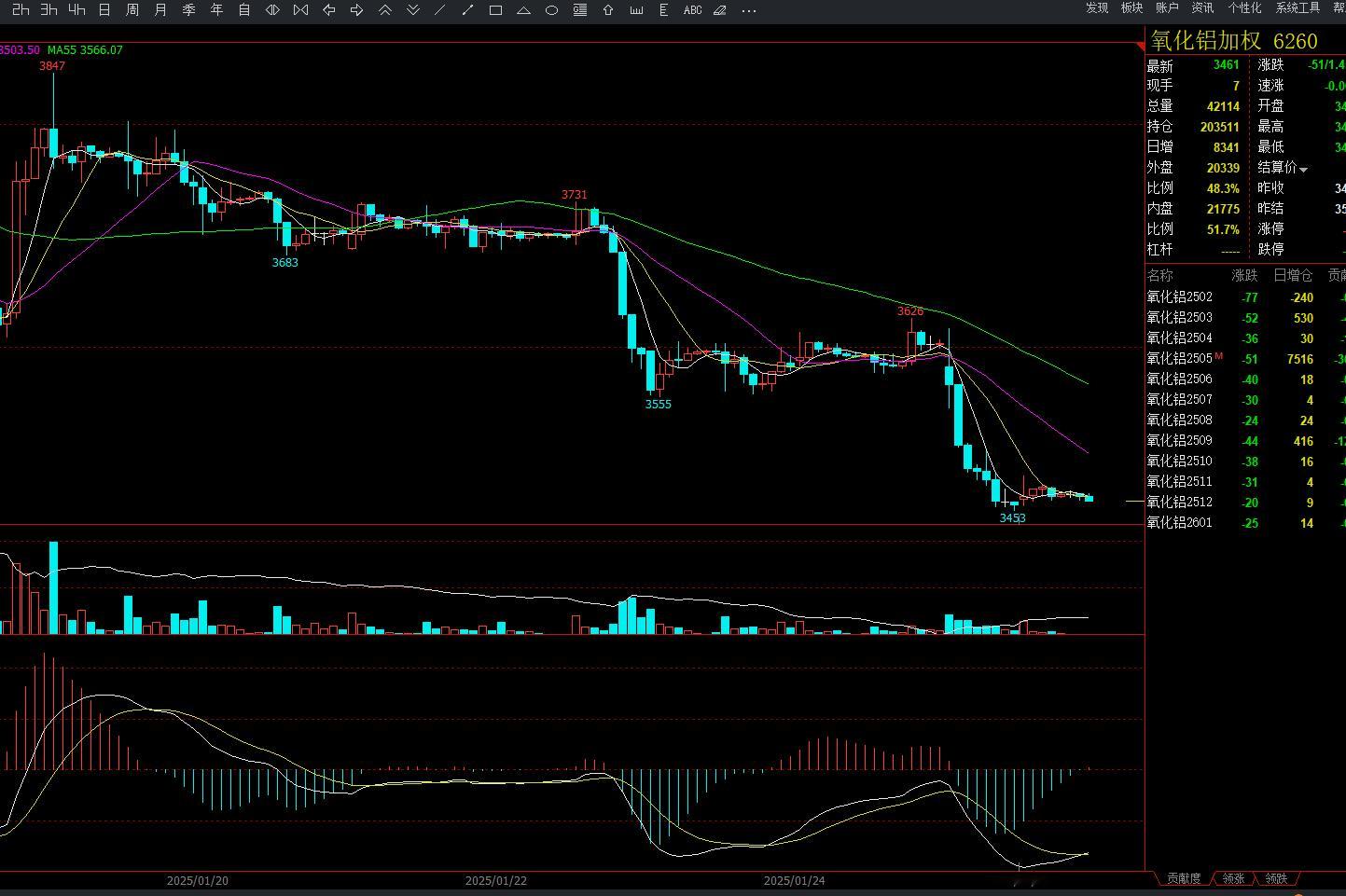Switch chart to 3h period

tap(49, 10)
